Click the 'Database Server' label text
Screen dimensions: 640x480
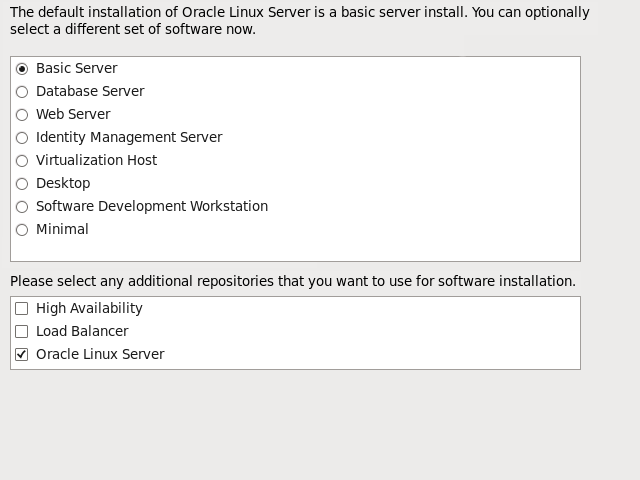pyautogui.click(x=90, y=91)
